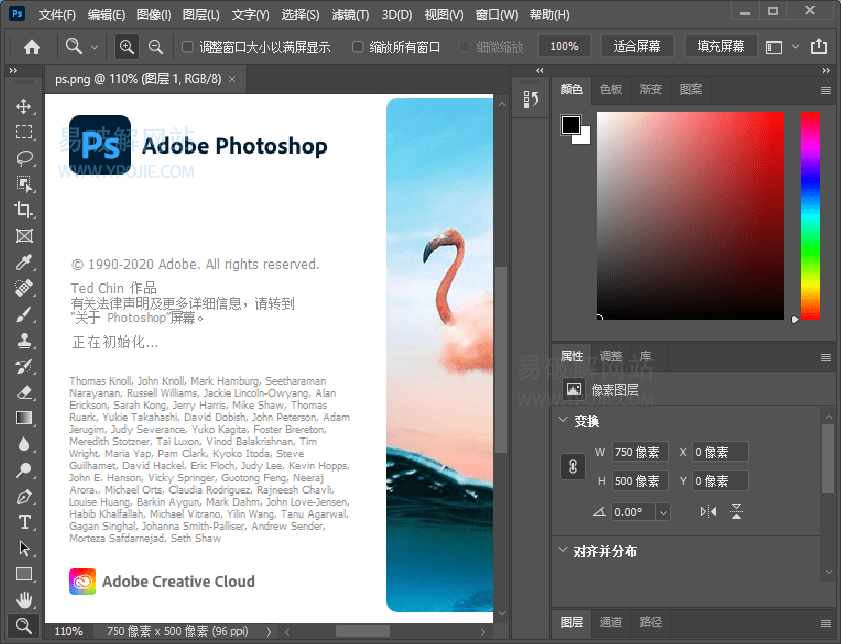Select the Move tool
841x644 pixels.
[x=24, y=106]
